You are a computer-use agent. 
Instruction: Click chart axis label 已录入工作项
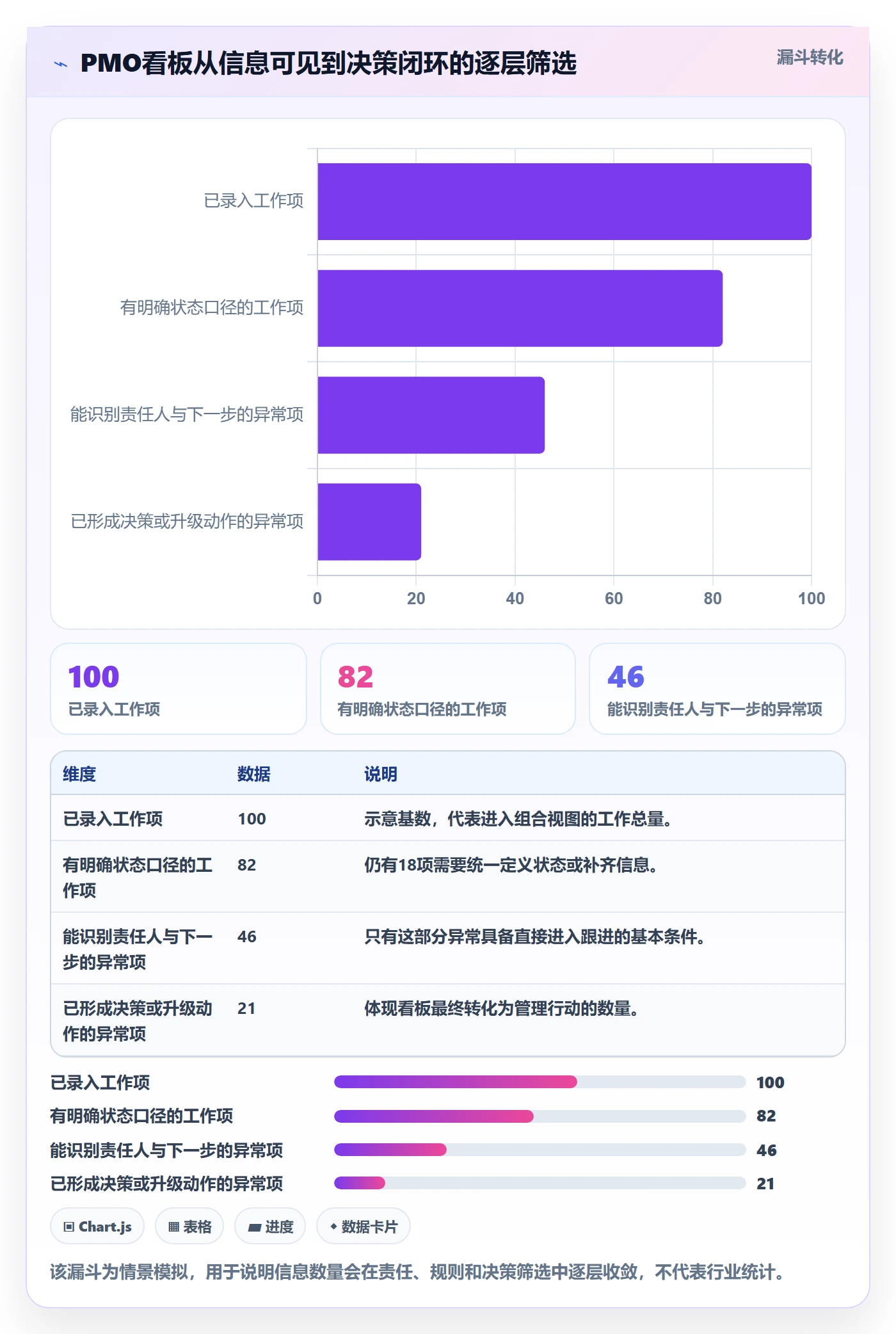[253, 201]
